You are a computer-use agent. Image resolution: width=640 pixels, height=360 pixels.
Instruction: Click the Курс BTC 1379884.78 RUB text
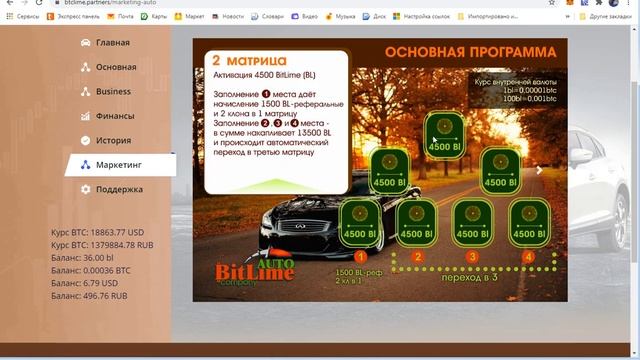tap(102, 245)
